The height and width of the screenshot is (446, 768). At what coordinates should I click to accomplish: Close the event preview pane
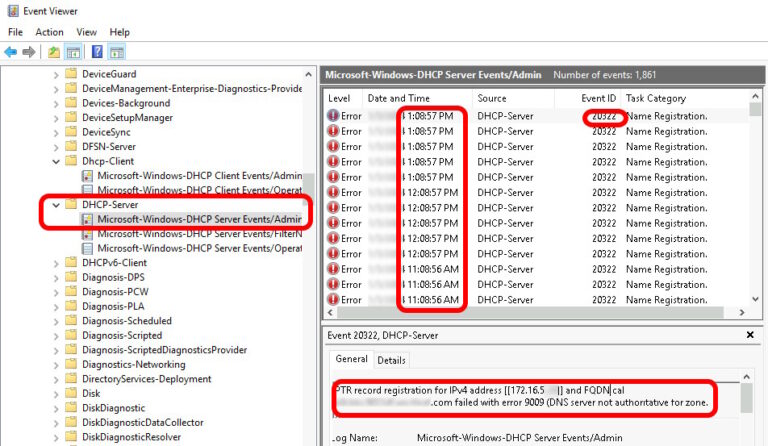pos(750,337)
